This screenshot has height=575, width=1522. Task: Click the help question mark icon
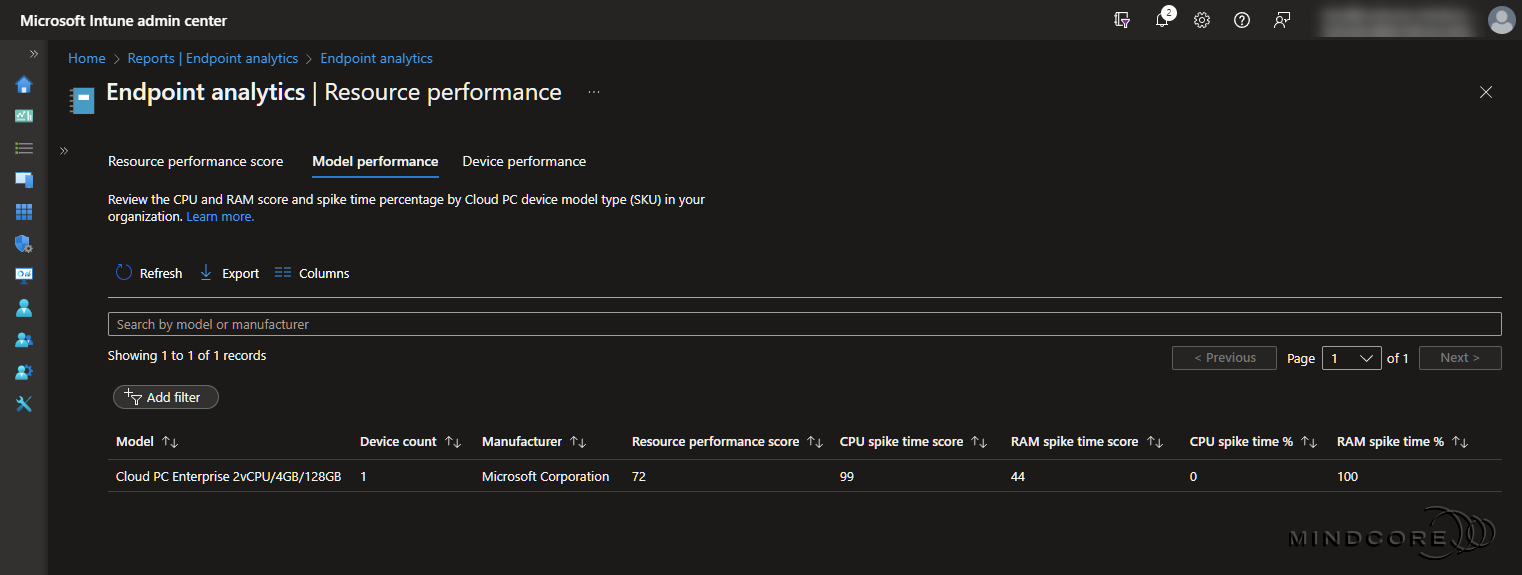tap(1242, 20)
